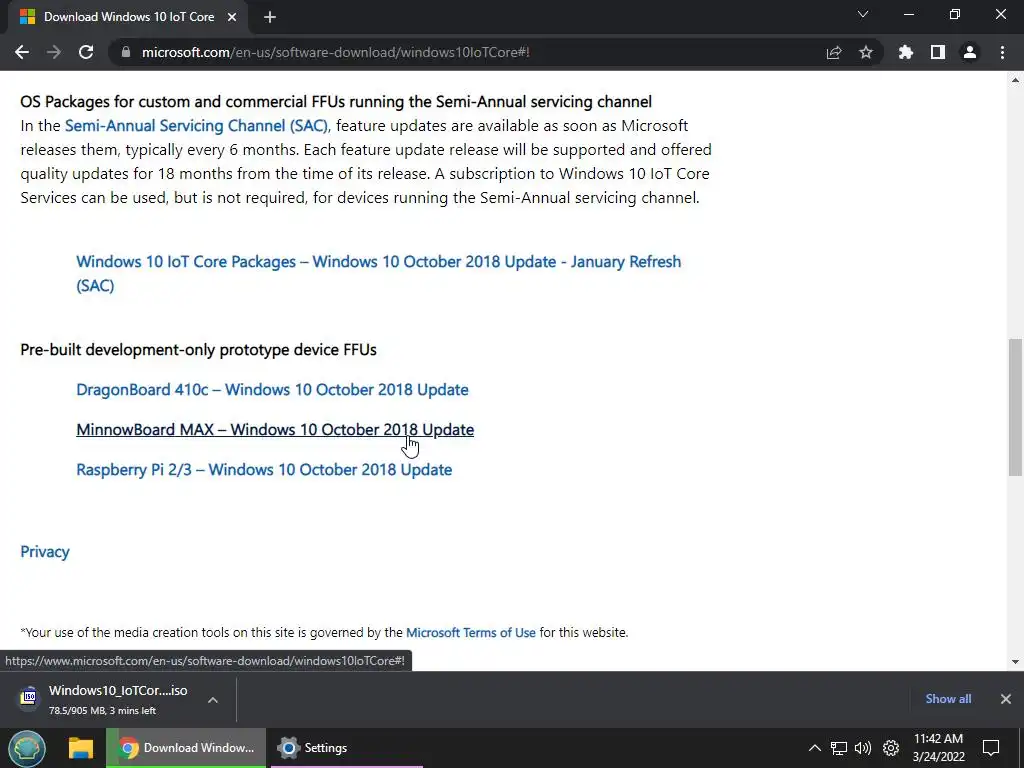Open Microsoft Terms of Use link
Screen dimensions: 1024x768
(471, 632)
